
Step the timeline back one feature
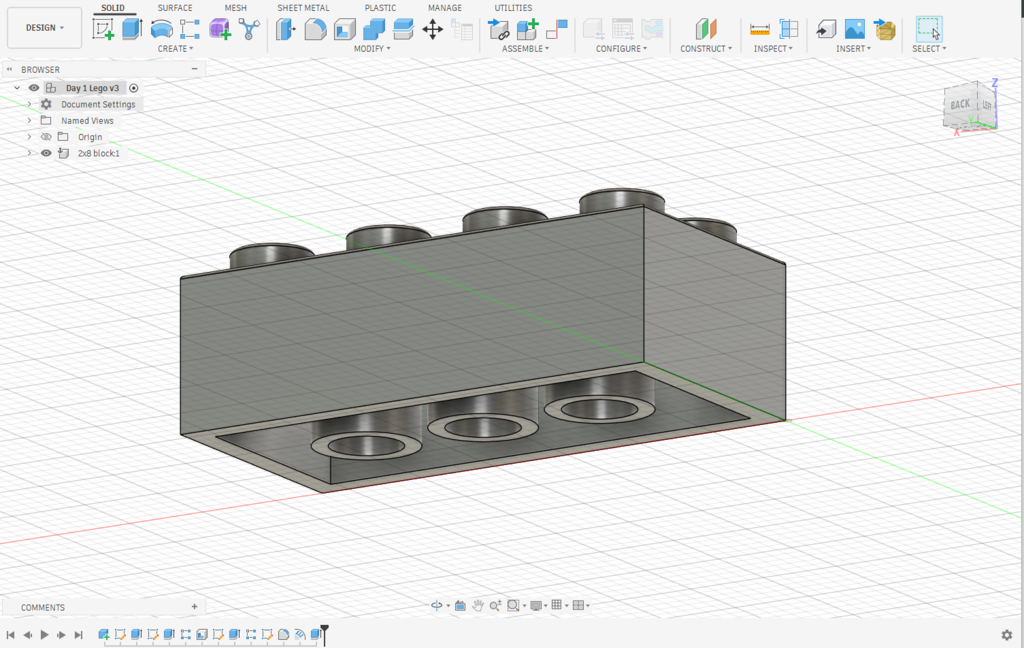27,634
